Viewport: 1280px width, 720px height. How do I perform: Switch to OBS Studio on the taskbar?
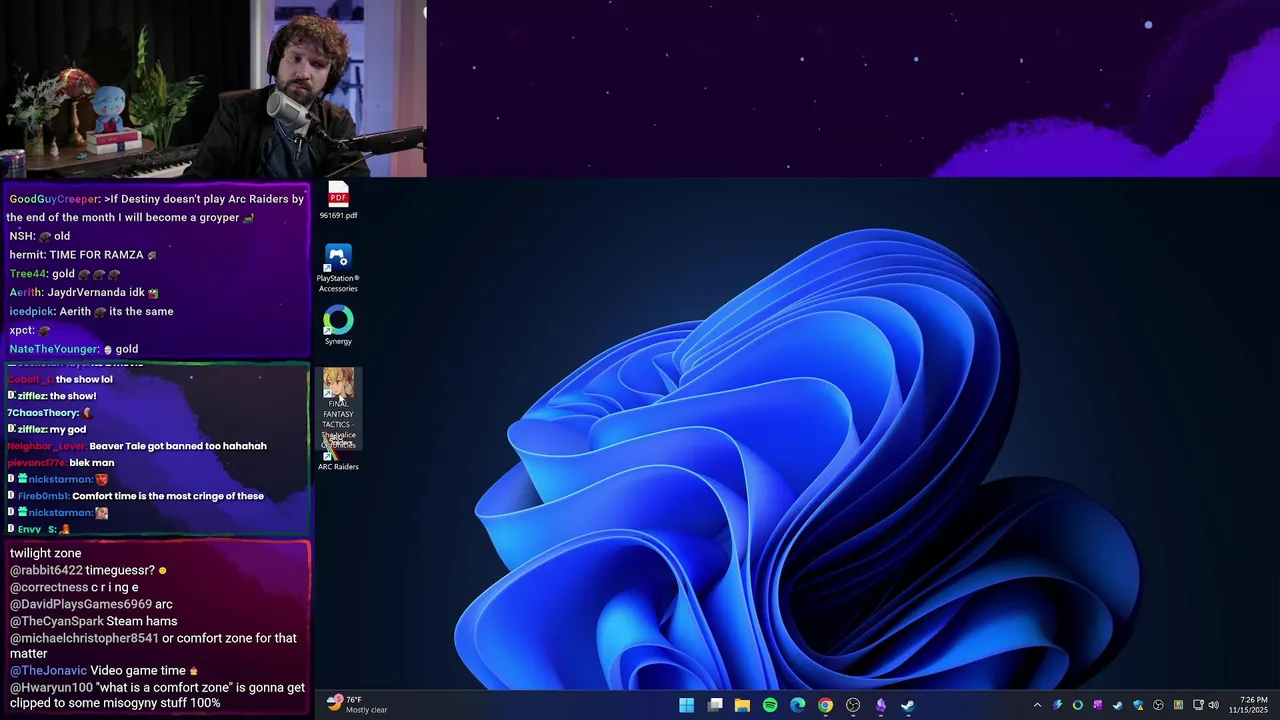tap(853, 705)
